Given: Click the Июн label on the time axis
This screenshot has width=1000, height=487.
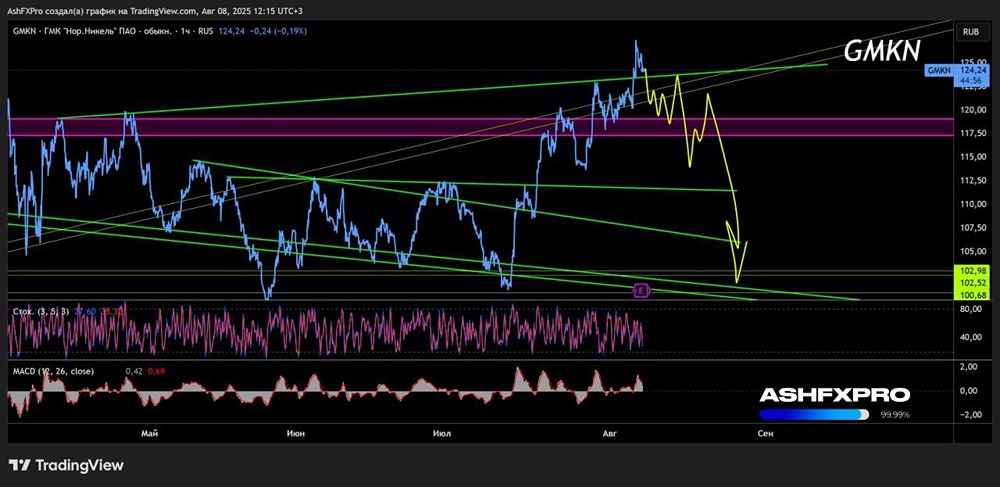Looking at the screenshot, I should (295, 433).
